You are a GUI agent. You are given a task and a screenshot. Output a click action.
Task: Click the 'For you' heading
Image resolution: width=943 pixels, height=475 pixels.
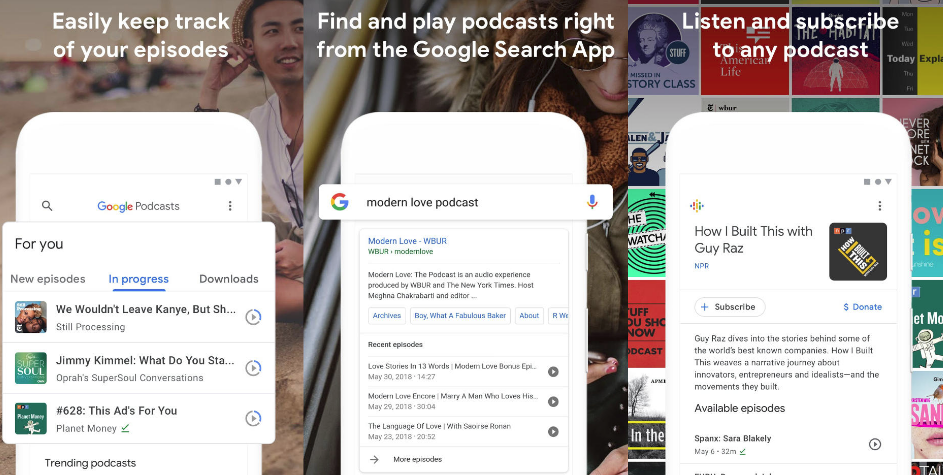click(x=38, y=244)
